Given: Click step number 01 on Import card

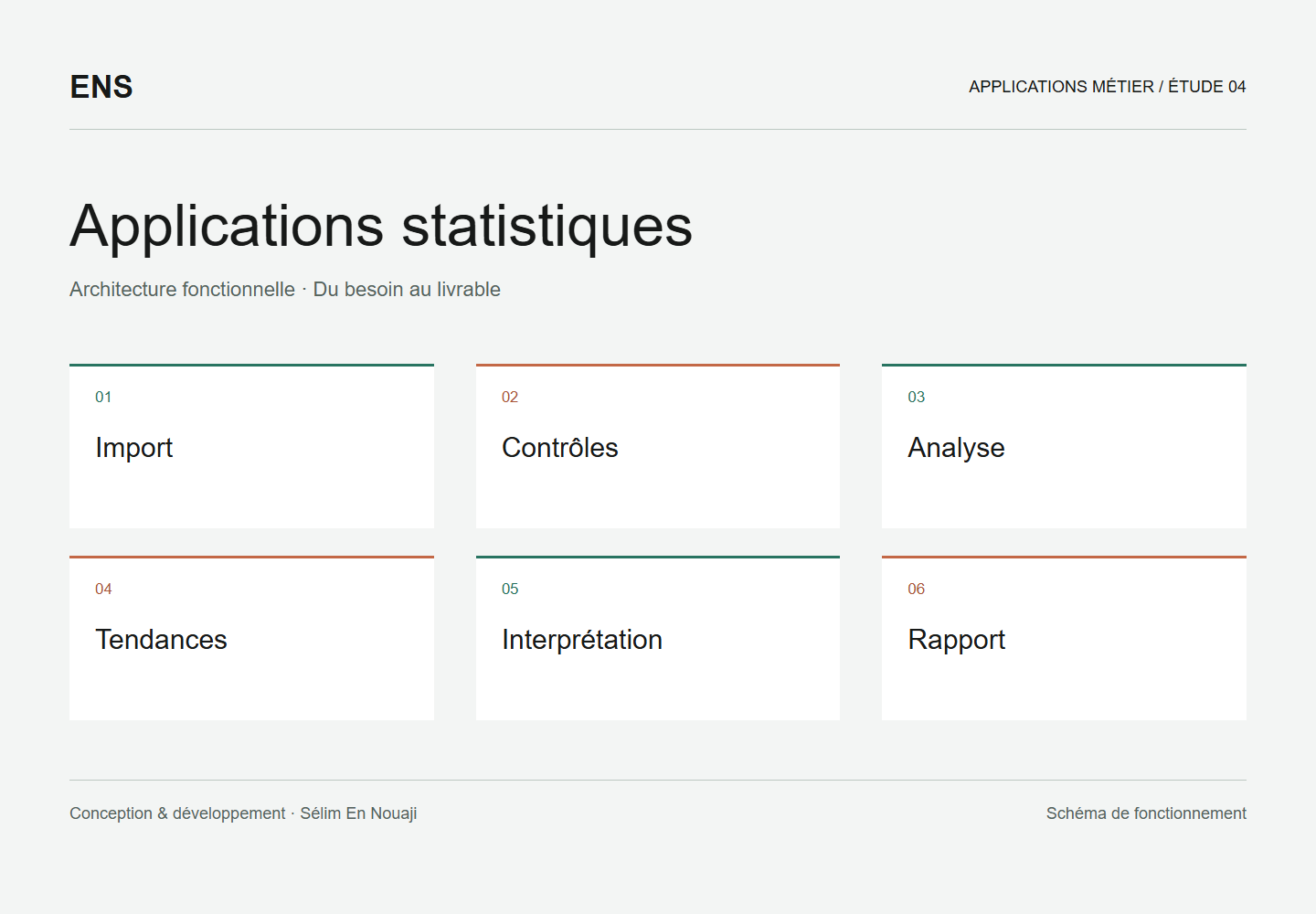Looking at the screenshot, I should tap(103, 397).
